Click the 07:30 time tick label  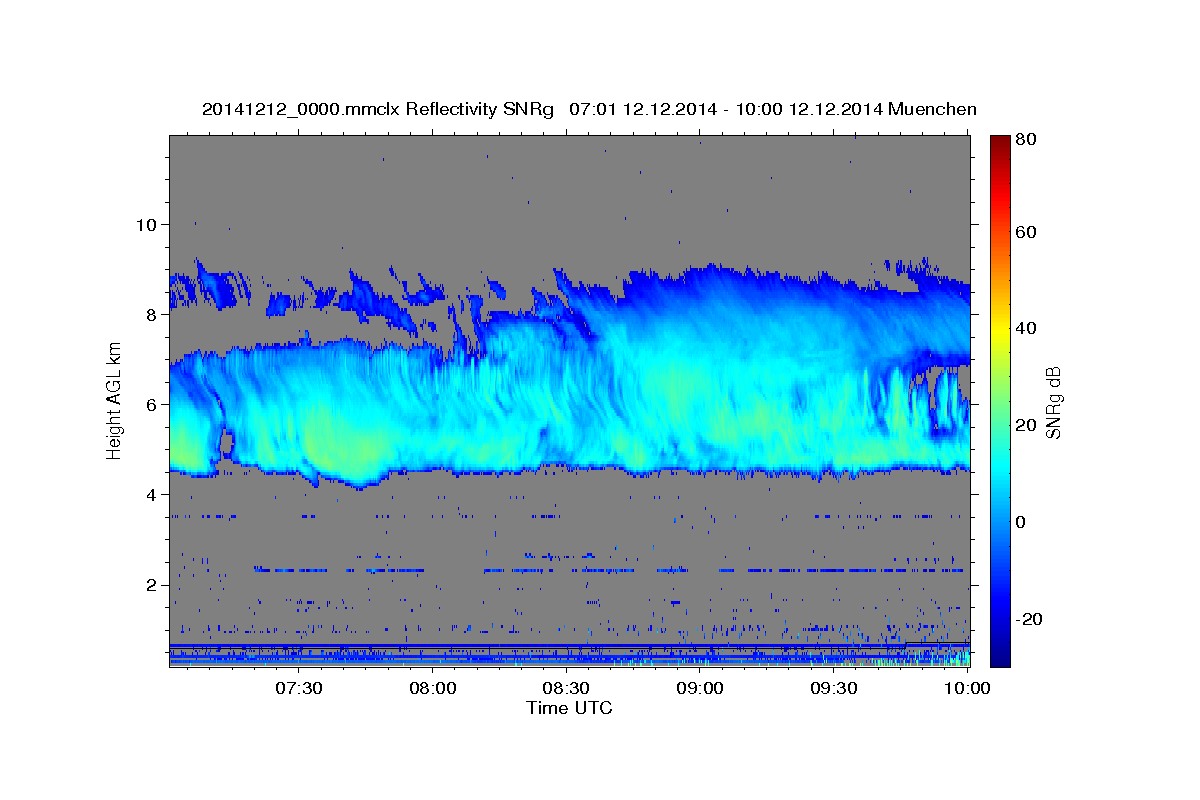[299, 688]
